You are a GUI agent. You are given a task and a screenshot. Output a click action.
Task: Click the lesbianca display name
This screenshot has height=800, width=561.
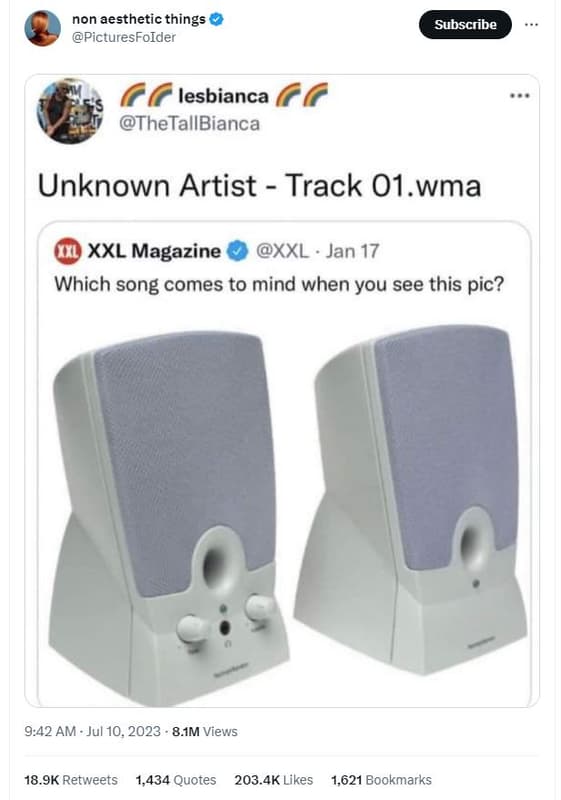(223, 96)
